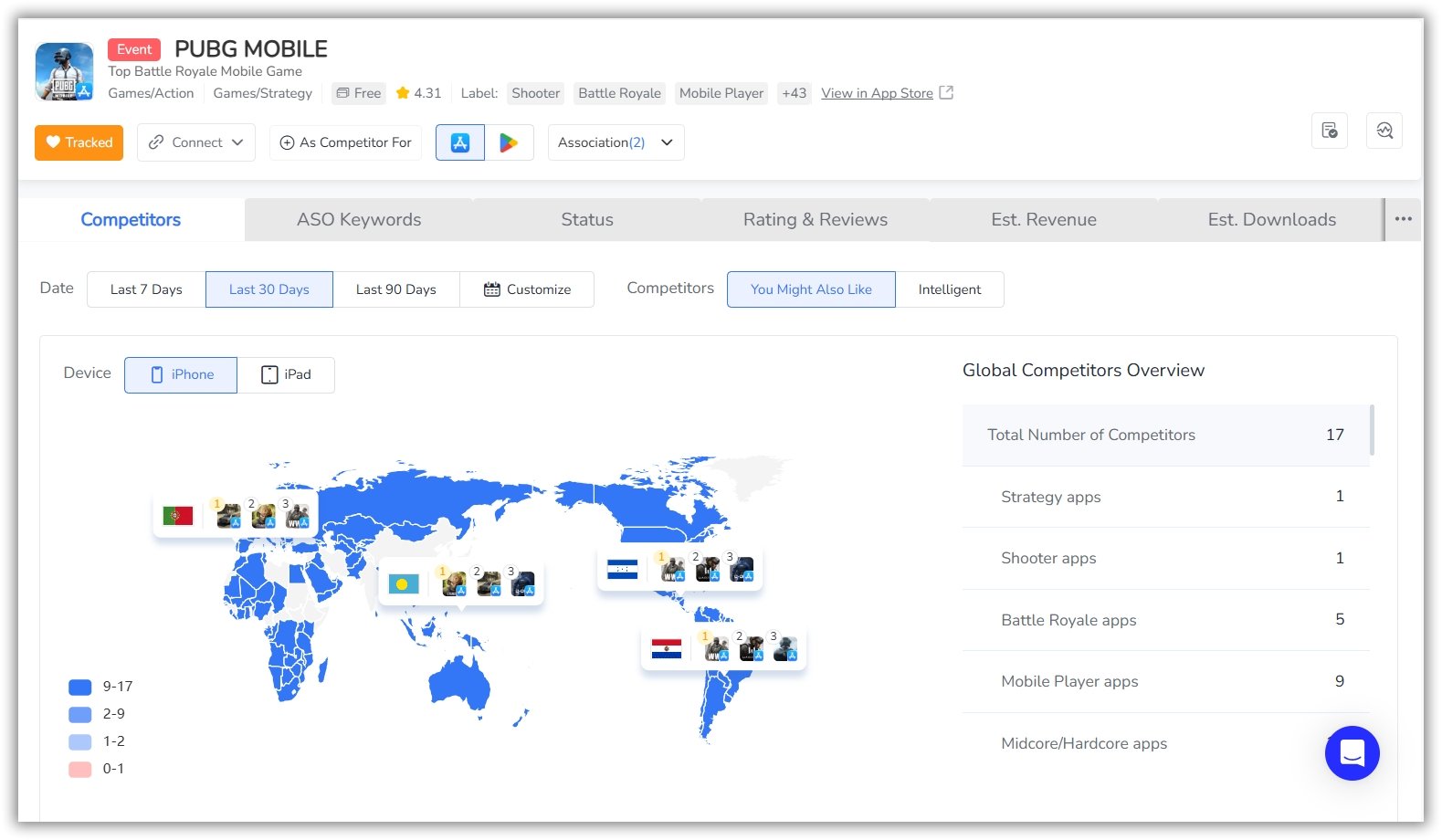This screenshot has height=840, width=1442.
Task: Select the Last 90 Days date range
Action: tap(396, 289)
